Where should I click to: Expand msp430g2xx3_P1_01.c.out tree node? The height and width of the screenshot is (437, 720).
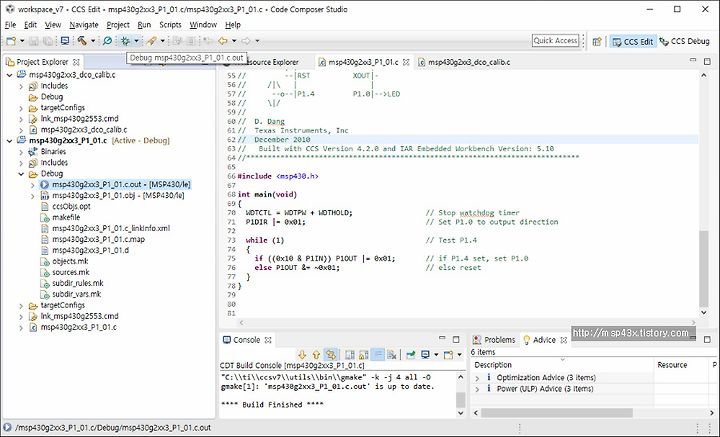pyautogui.click(x=32, y=185)
